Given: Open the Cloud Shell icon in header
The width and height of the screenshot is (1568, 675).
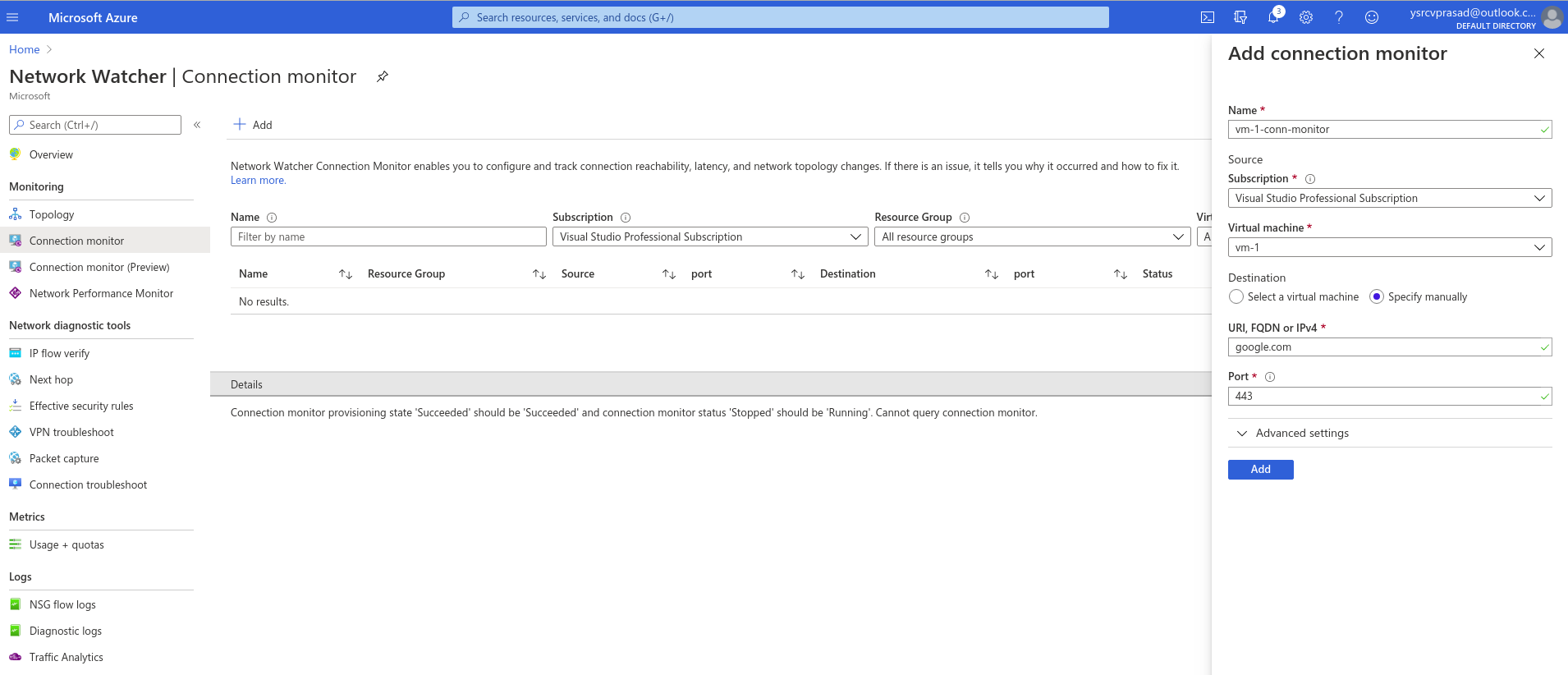Looking at the screenshot, I should click(1208, 17).
